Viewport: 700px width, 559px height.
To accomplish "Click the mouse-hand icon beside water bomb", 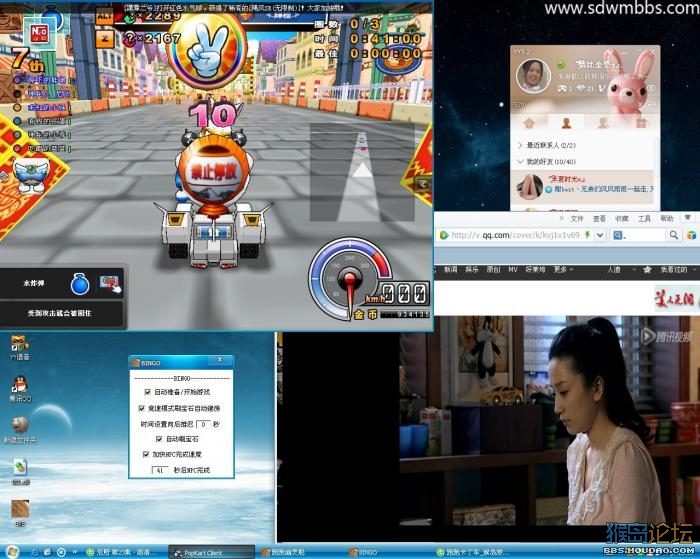I will (110, 284).
